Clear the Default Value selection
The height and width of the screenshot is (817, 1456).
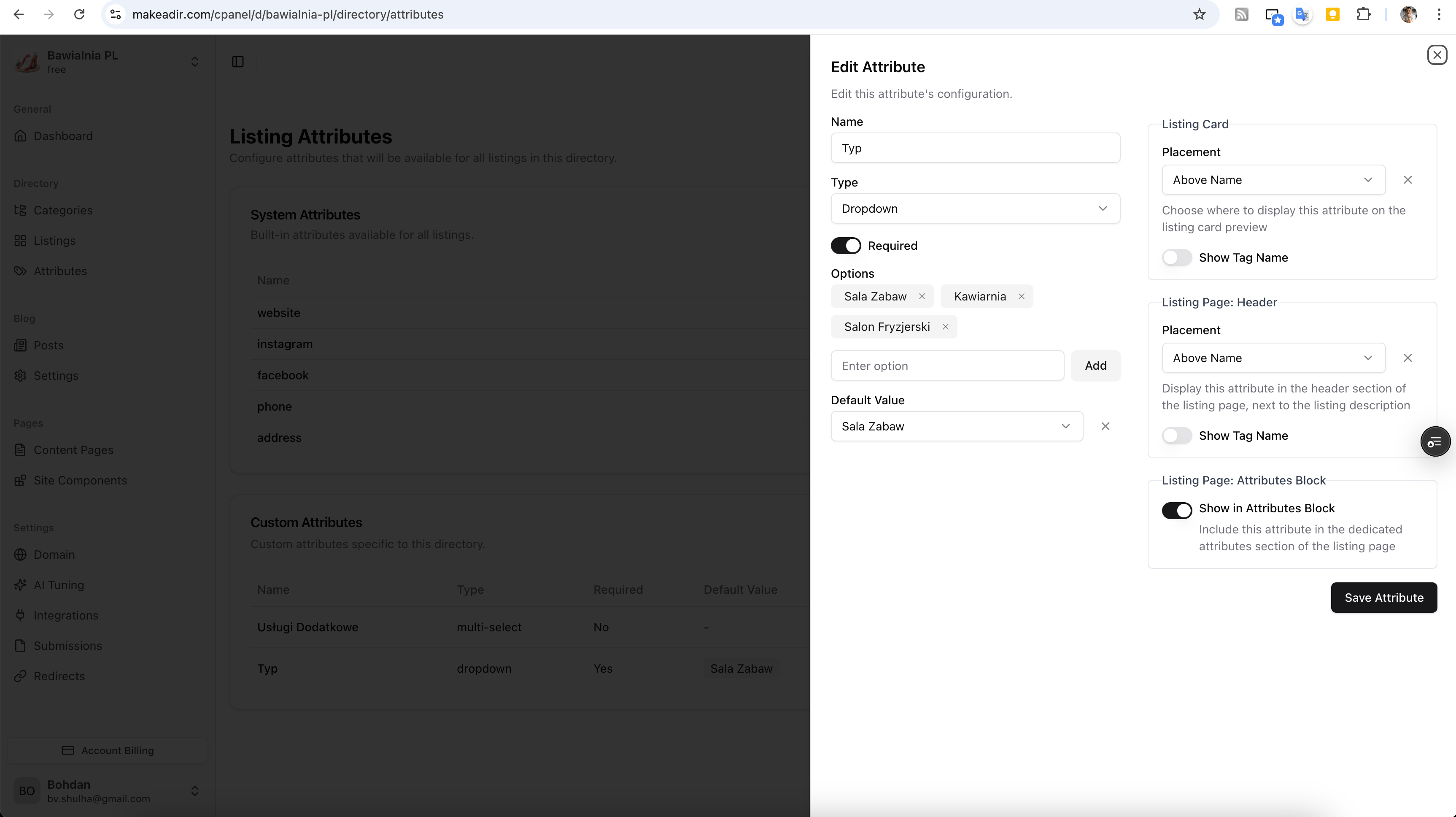(1105, 426)
